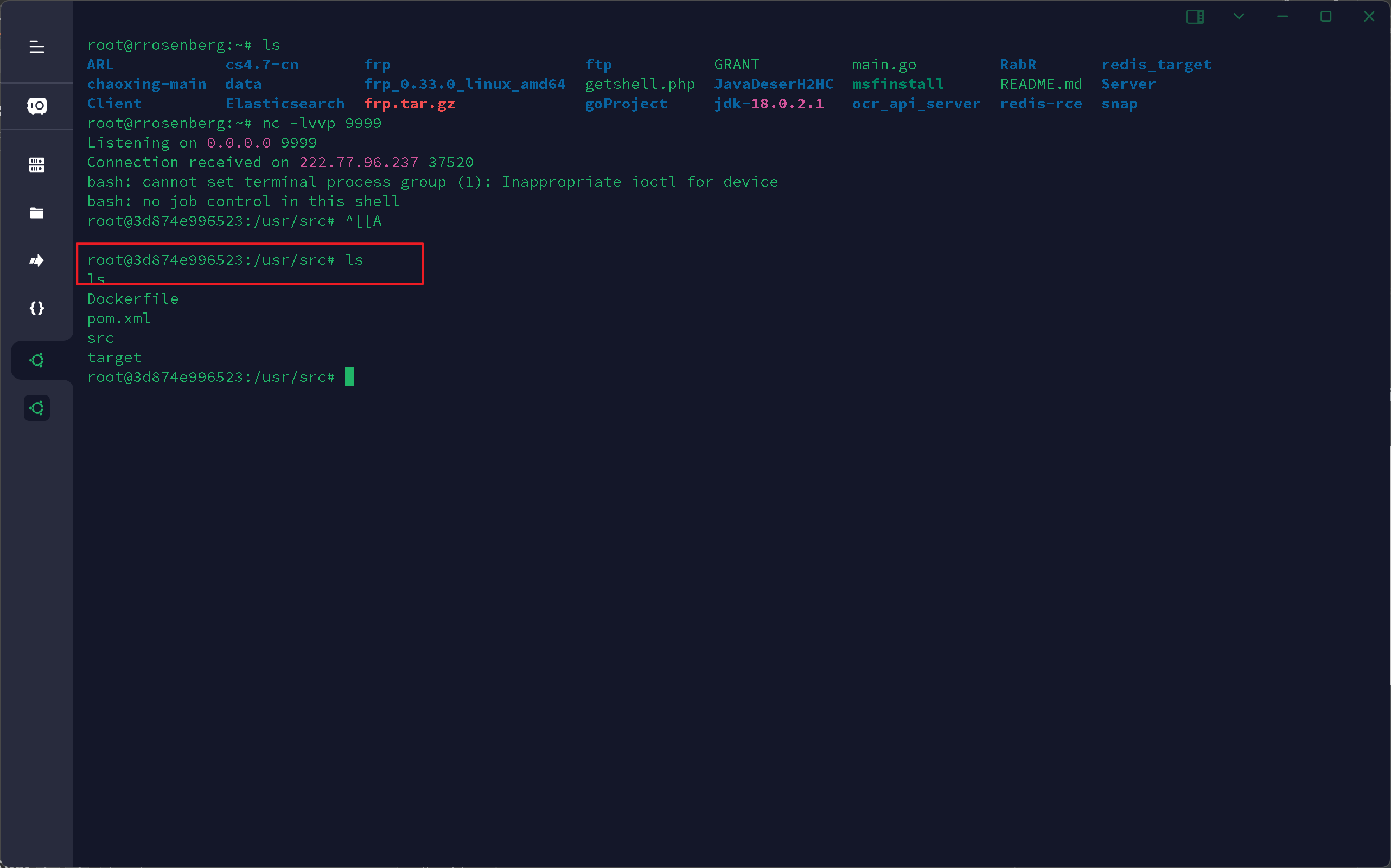Switch to the second Ubuntu terminal tab
This screenshot has width=1391, height=868.
pos(37,408)
